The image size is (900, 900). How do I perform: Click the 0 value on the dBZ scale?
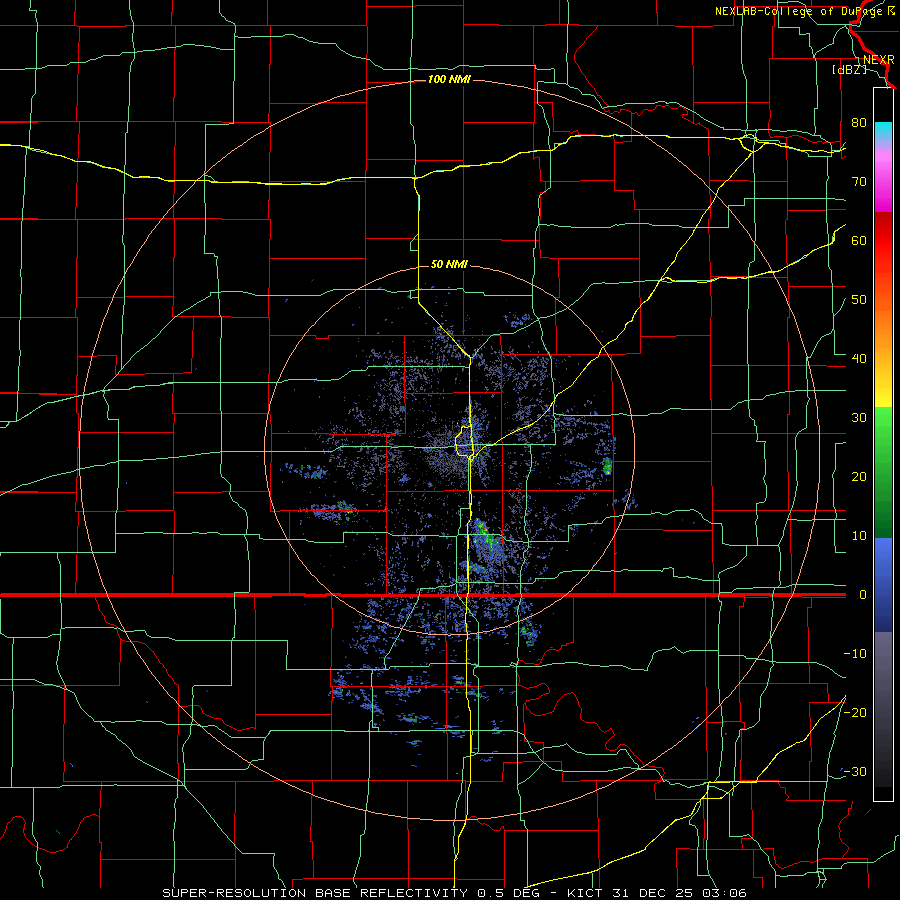863,595
